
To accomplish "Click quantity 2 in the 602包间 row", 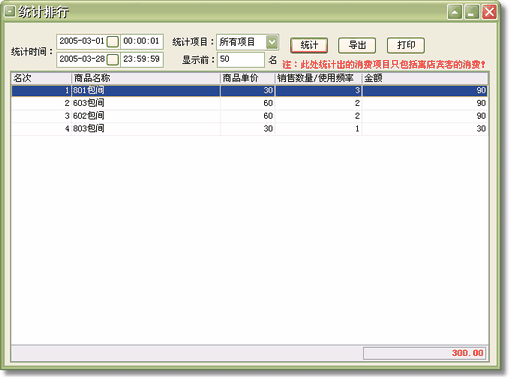I will (x=357, y=116).
